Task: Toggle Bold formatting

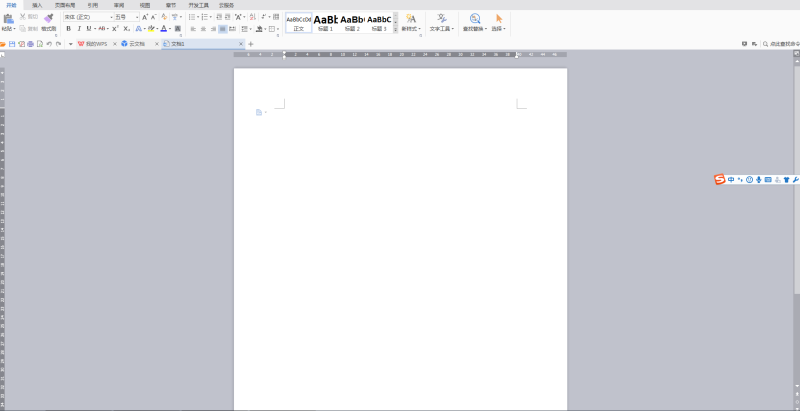Action: click(67, 29)
